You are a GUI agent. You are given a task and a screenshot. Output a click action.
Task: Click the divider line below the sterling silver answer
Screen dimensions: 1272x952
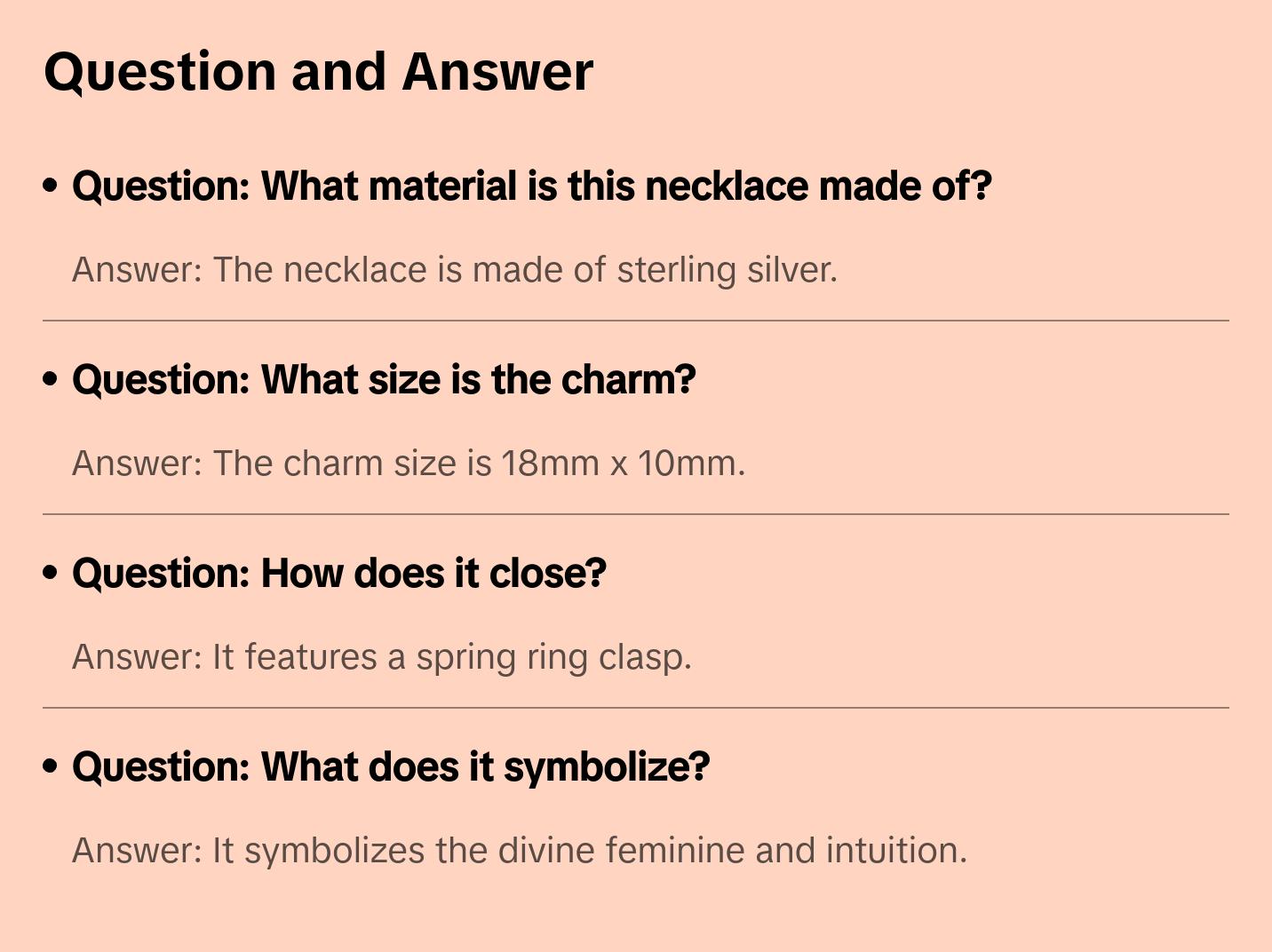pyautogui.click(x=636, y=321)
